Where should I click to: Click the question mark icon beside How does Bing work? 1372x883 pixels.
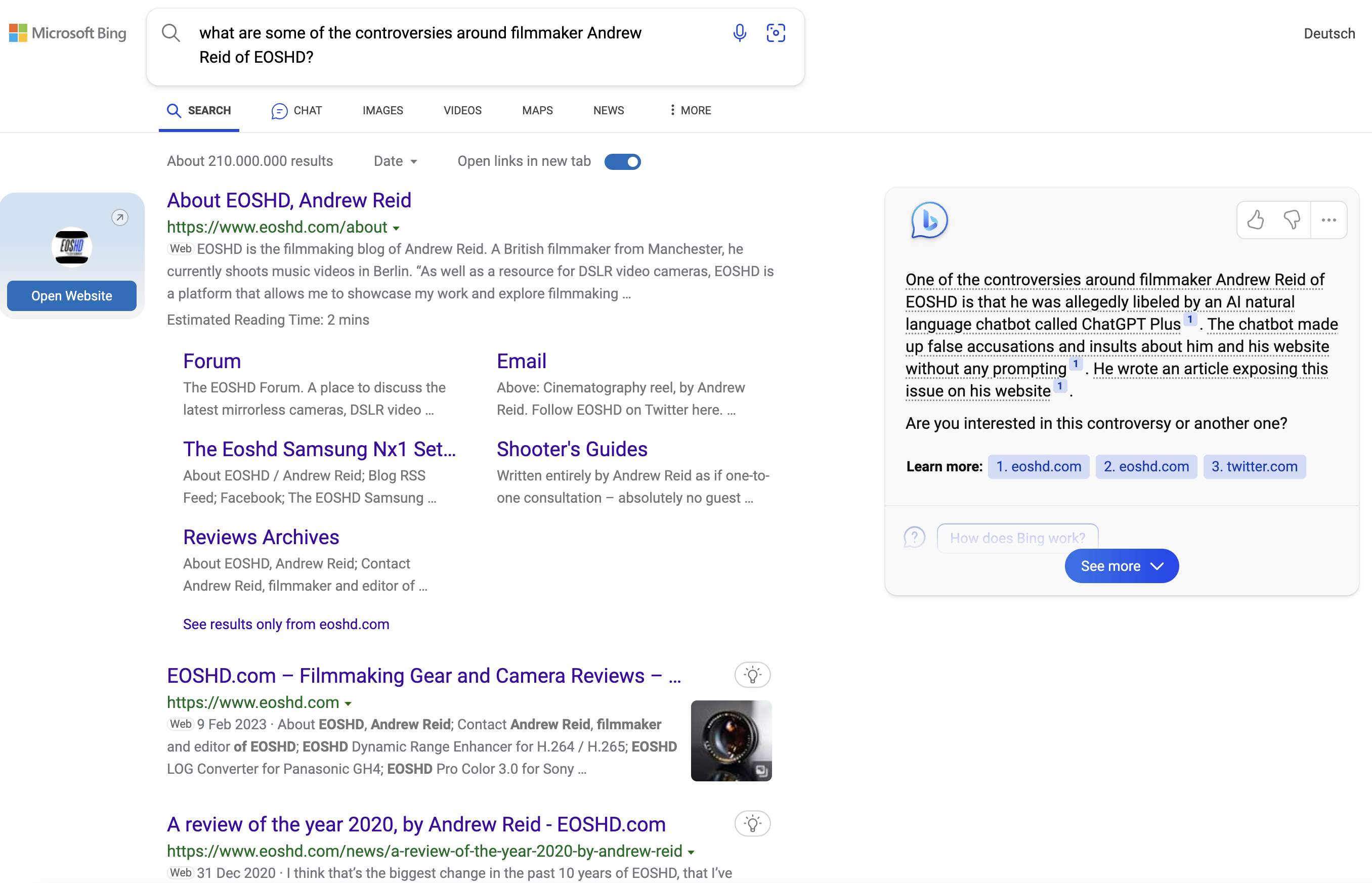coord(914,537)
